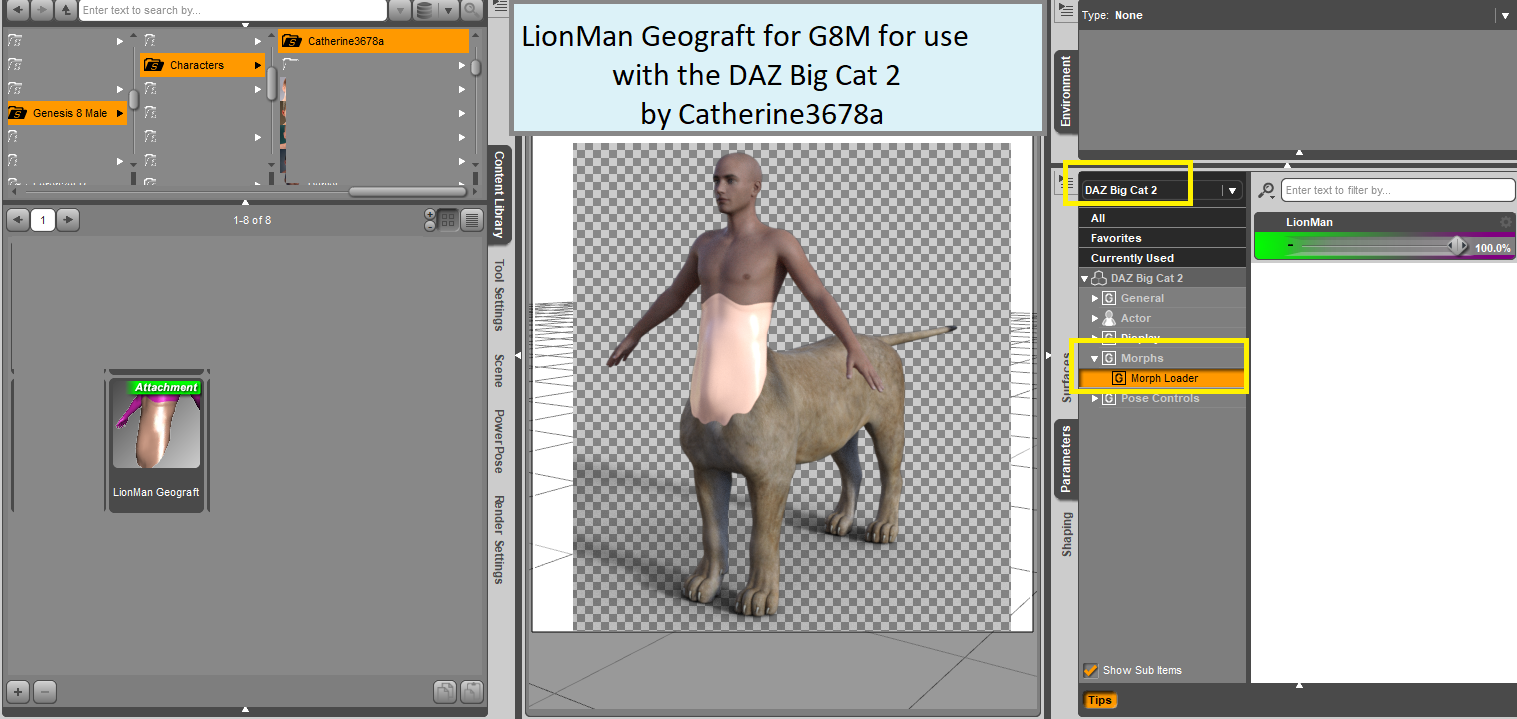Open the Surfaces tab
Viewport: 1517px width, 719px height.
[x=1066, y=376]
